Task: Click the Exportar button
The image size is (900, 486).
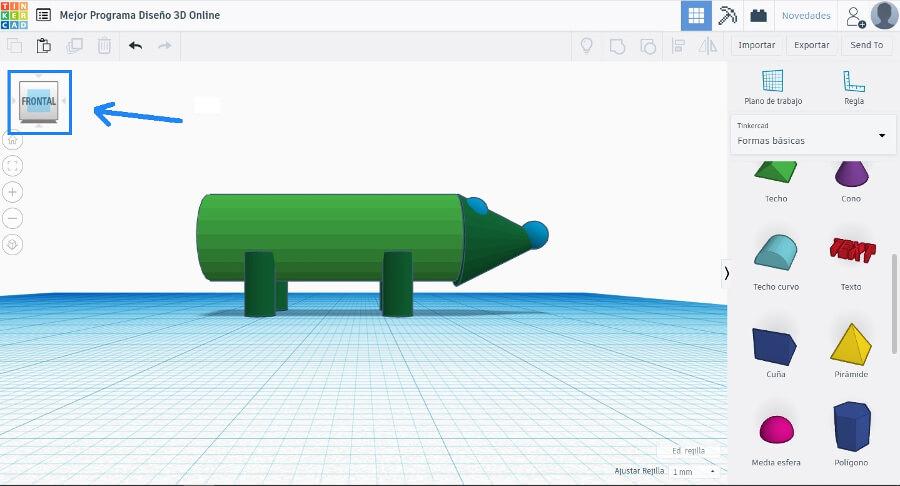Action: (811, 45)
